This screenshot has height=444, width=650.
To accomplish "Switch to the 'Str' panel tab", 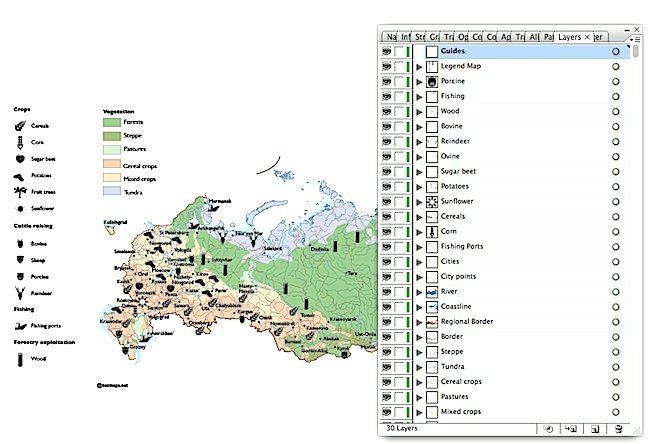I will [420, 37].
